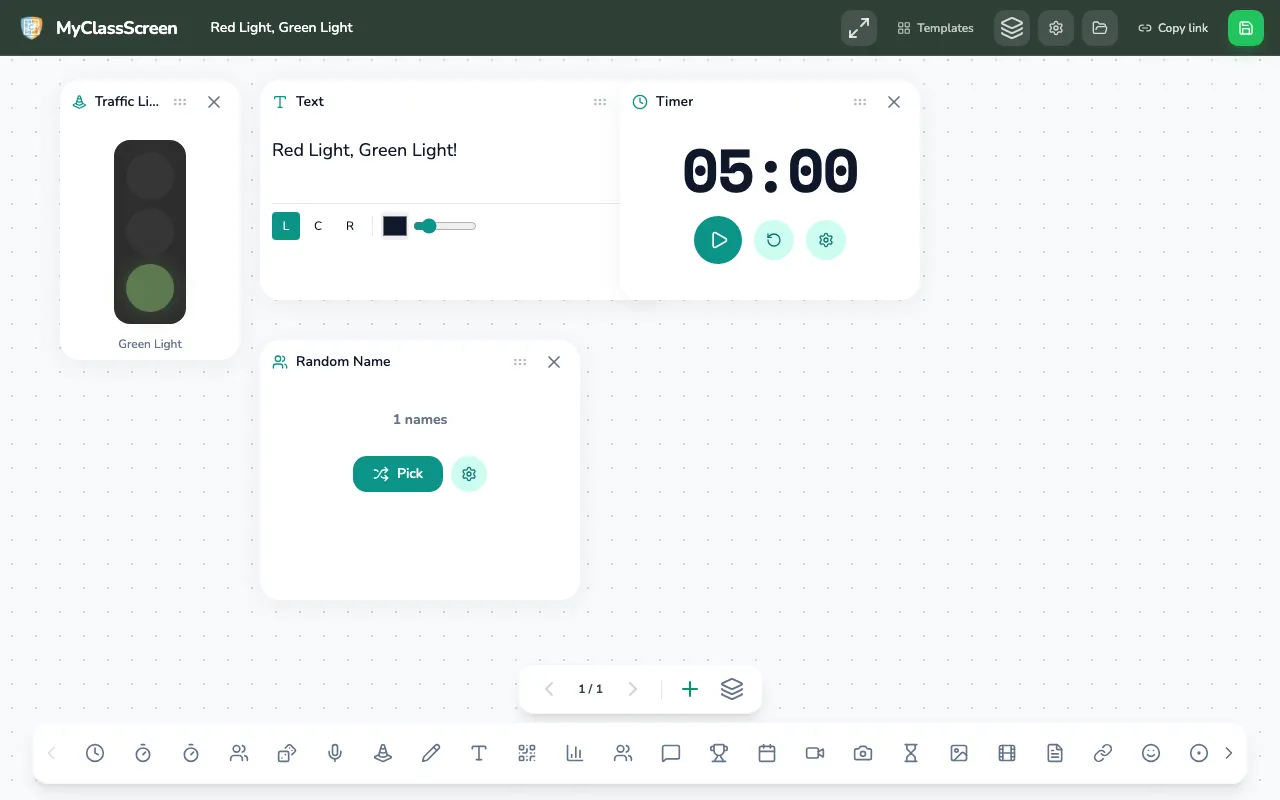Set text alignment to right with R
The height and width of the screenshot is (800, 1280).
[350, 226]
